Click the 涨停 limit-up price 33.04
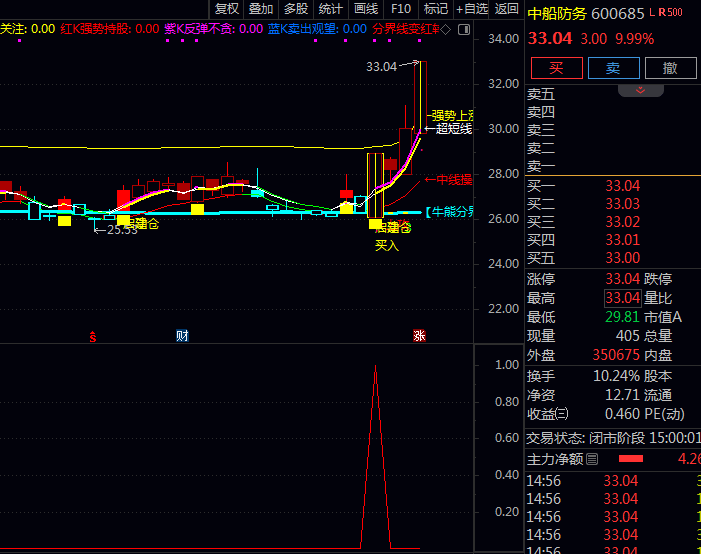The height and width of the screenshot is (554, 701). tap(622, 279)
